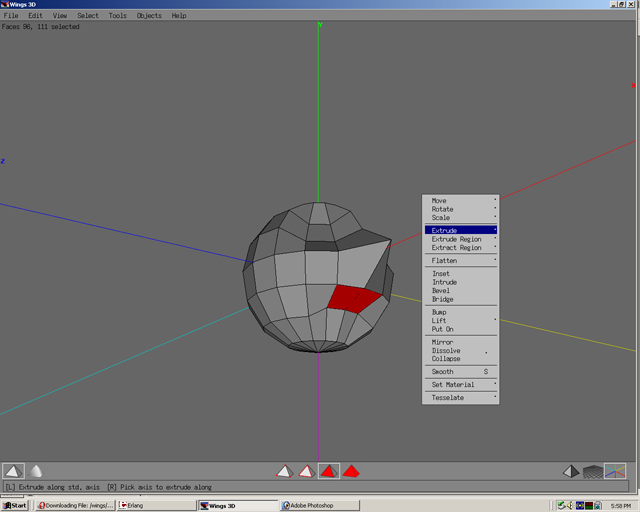The height and width of the screenshot is (512, 640).
Task: Click the 'Faces 96, 111 selected' status text
Action: [x=40, y=27]
